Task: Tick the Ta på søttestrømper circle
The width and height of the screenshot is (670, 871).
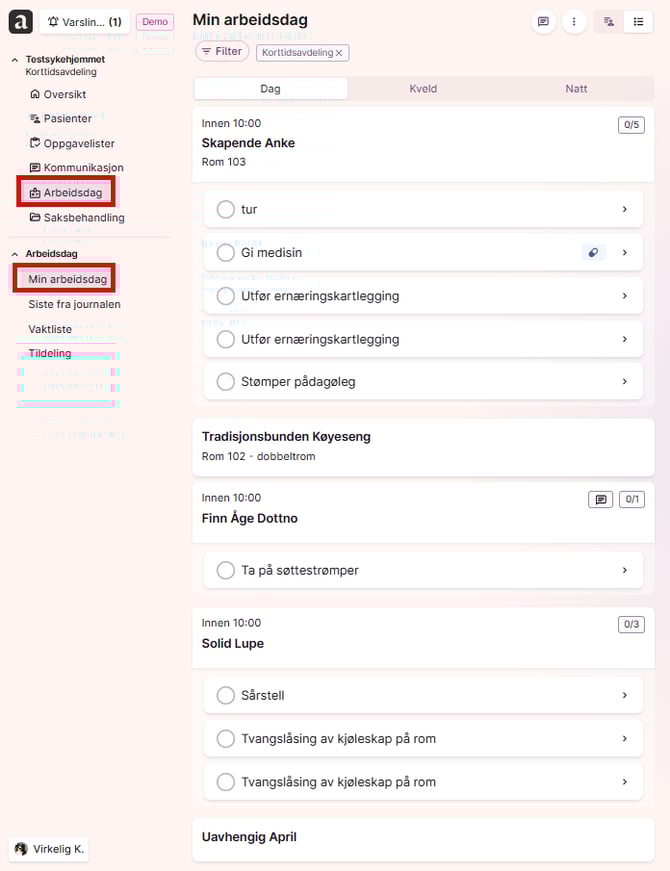Action: pyautogui.click(x=225, y=570)
